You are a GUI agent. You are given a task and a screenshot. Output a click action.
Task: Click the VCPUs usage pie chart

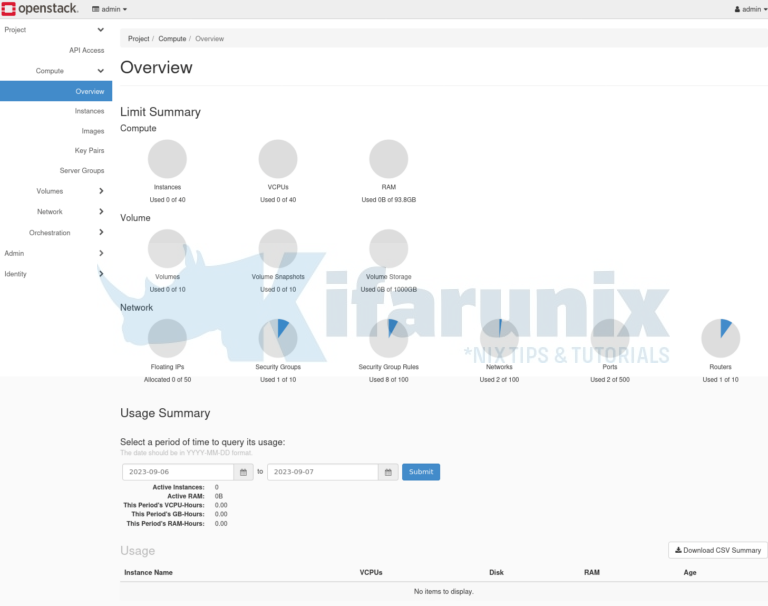click(x=278, y=159)
